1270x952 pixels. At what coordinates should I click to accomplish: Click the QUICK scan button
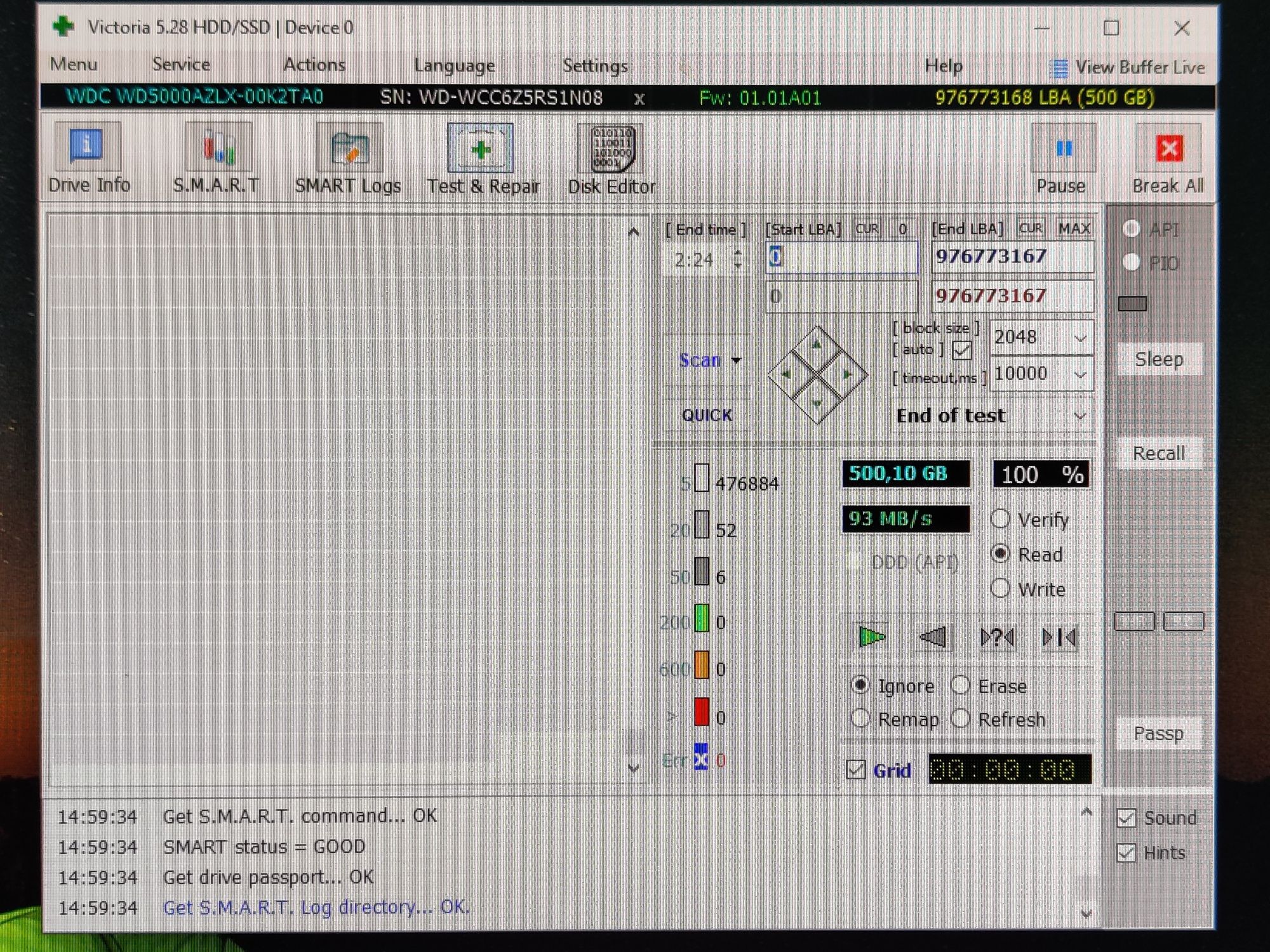point(707,415)
